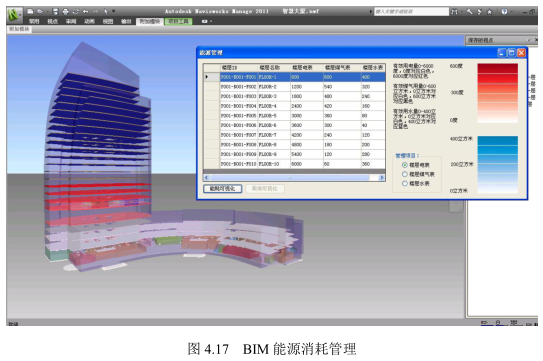Open the Help question mark icon
543x361 pixels.
[504, 11]
